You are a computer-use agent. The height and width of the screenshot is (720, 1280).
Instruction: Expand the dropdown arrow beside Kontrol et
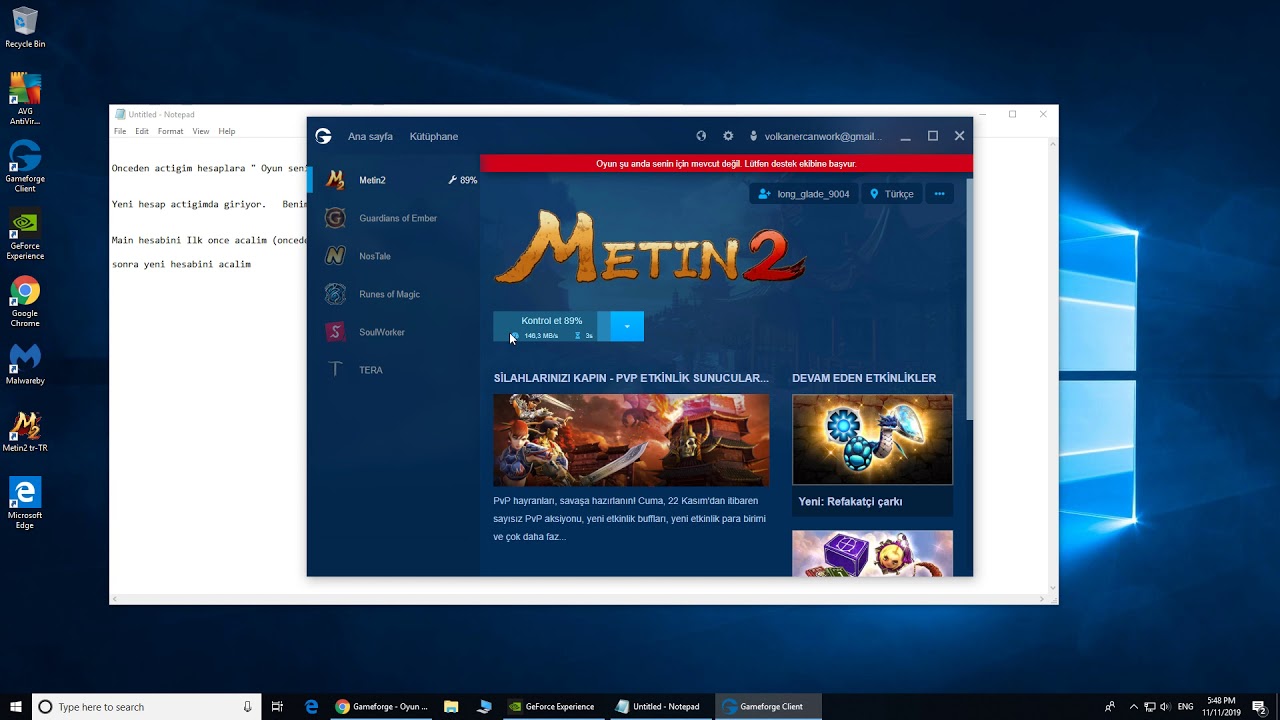tap(627, 326)
